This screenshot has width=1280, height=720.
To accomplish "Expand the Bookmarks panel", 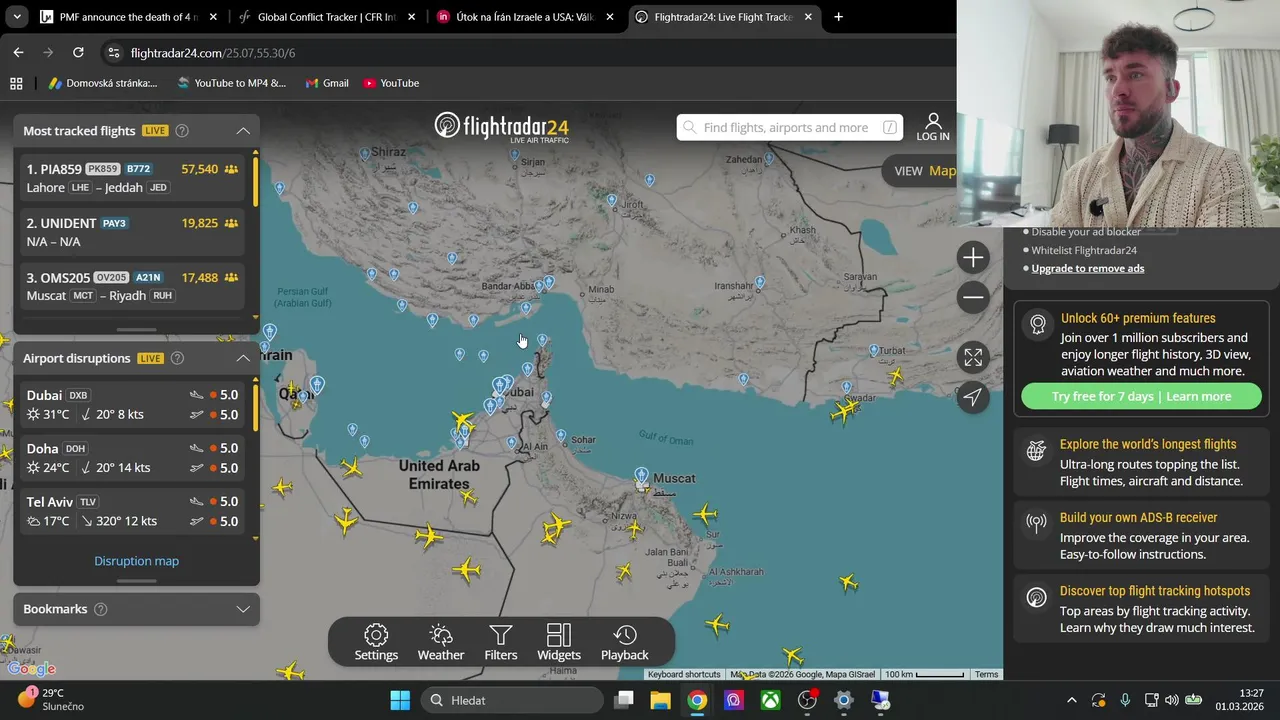I will point(243,609).
